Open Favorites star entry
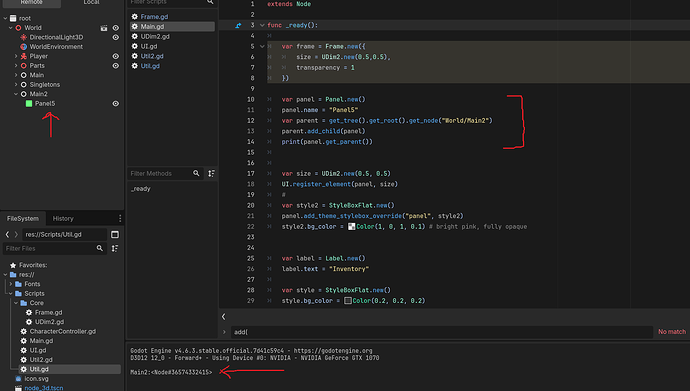The height and width of the screenshot is (391, 690). [x=33, y=265]
